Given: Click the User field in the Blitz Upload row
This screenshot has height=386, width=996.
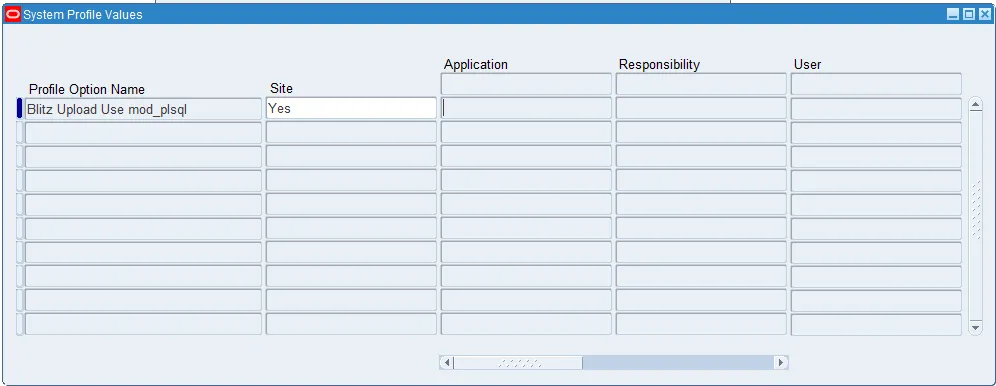Looking at the screenshot, I should point(876,109).
